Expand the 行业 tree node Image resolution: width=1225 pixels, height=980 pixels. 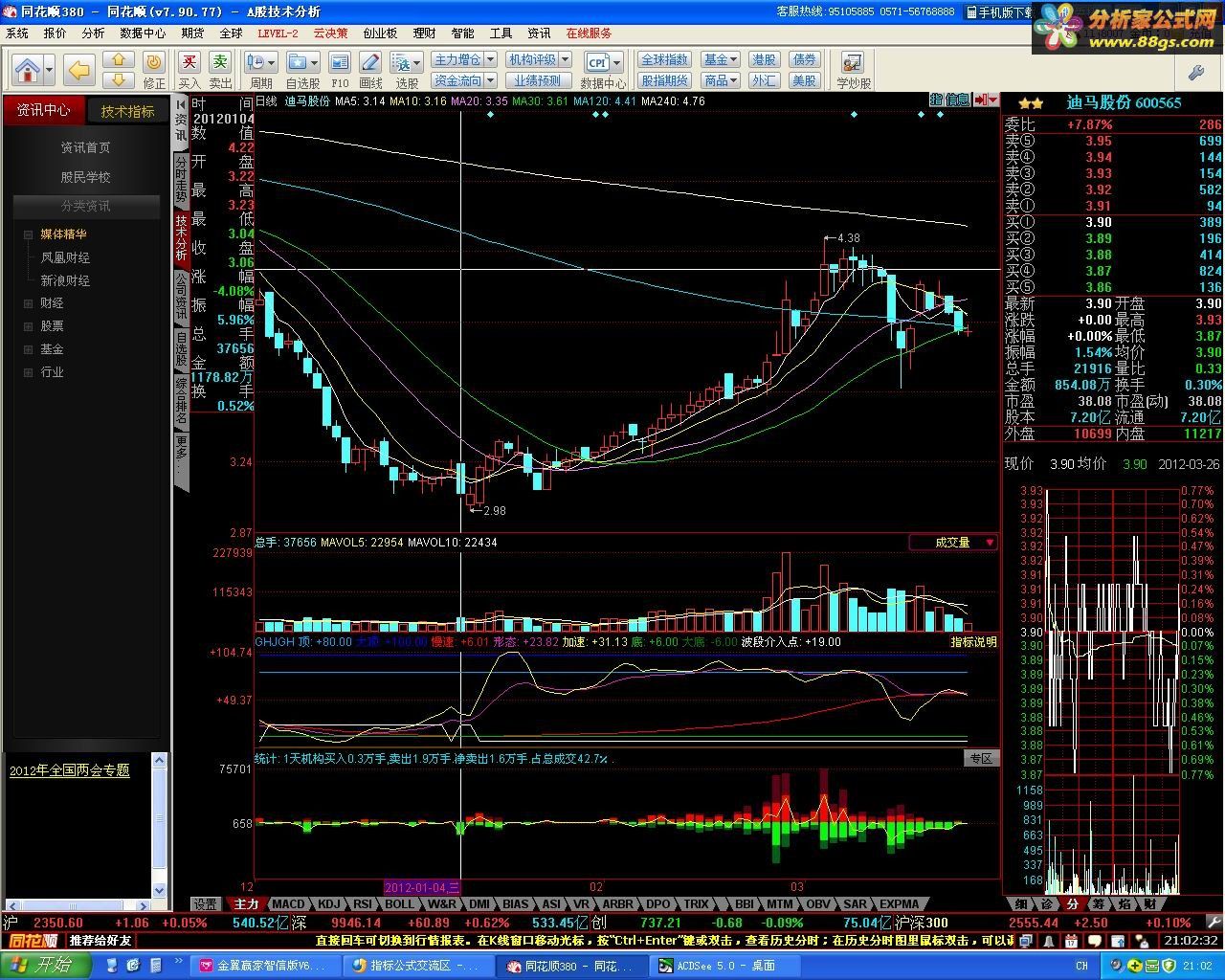pyautogui.click(x=29, y=372)
